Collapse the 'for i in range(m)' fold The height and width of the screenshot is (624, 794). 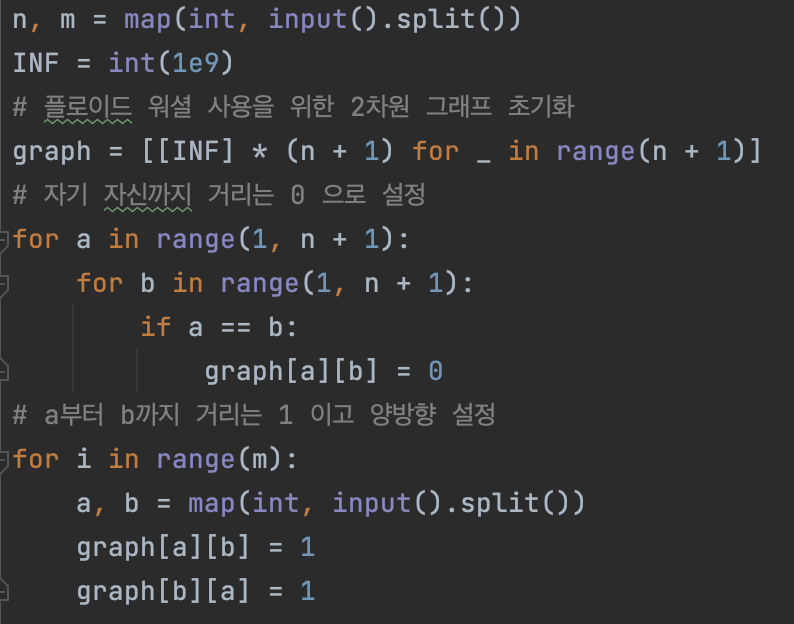(x=3, y=460)
